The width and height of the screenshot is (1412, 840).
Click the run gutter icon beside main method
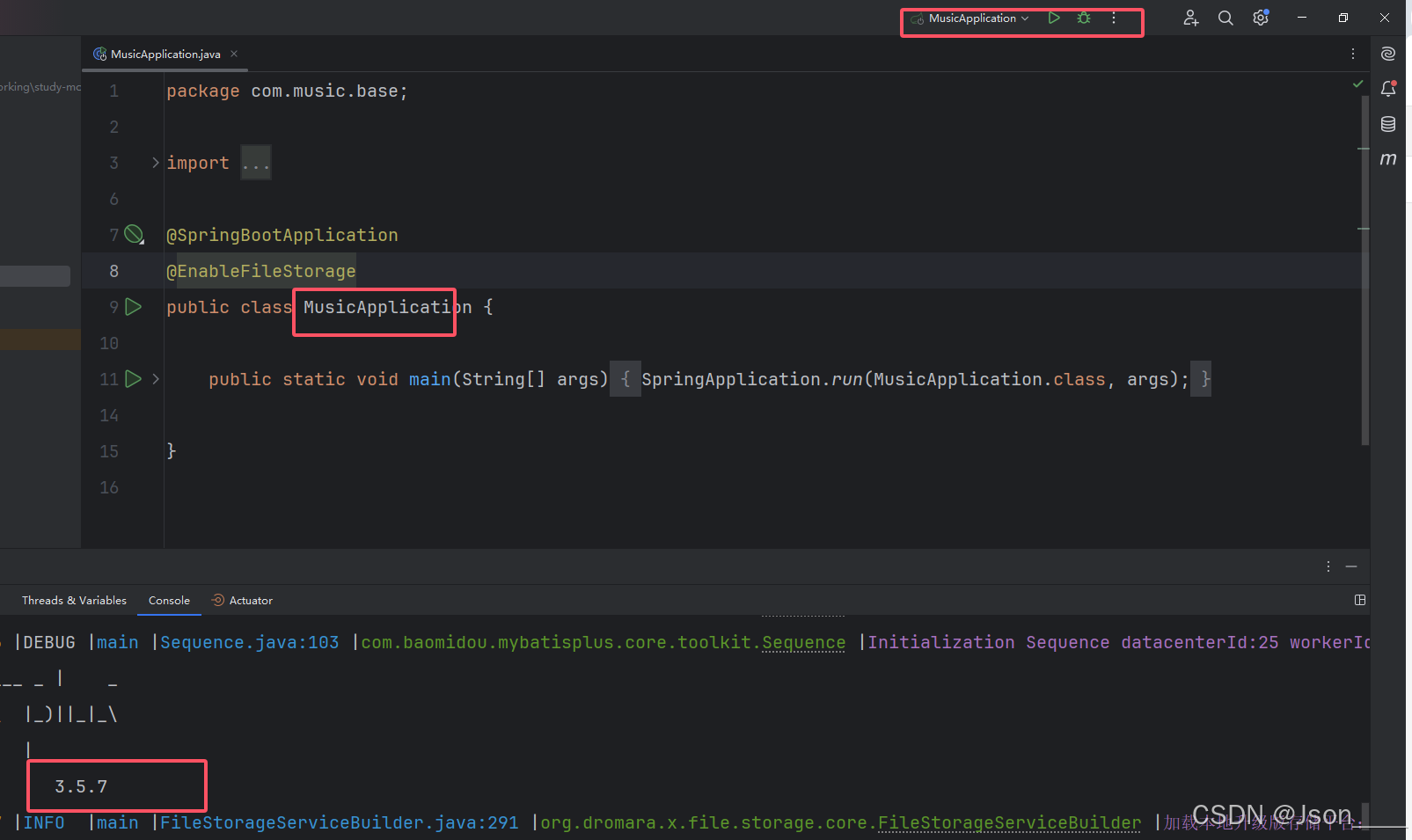tap(134, 379)
